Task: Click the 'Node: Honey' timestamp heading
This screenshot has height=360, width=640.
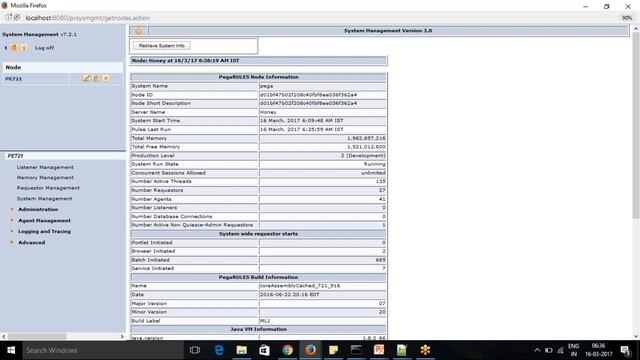Action: pos(185,60)
